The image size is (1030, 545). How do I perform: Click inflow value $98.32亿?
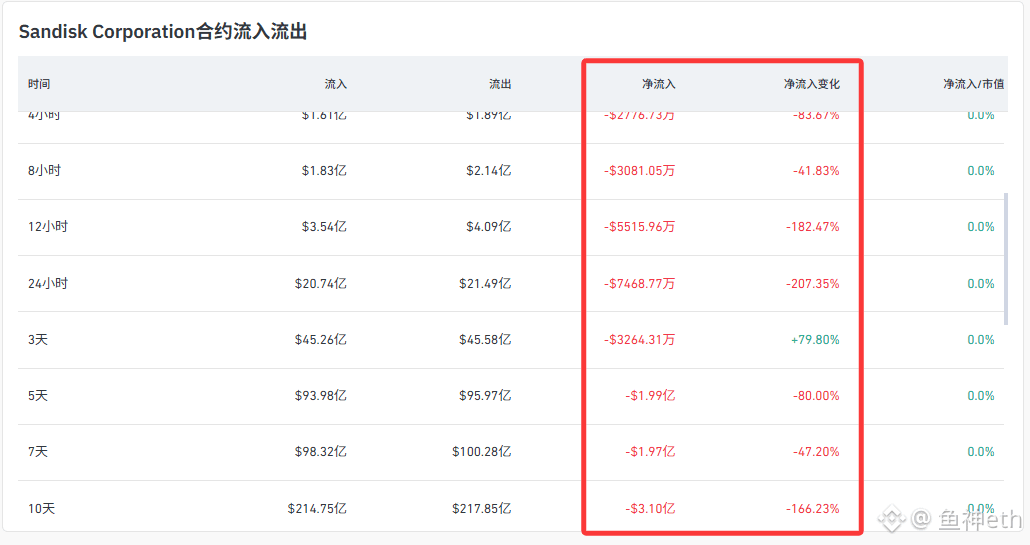coord(321,452)
